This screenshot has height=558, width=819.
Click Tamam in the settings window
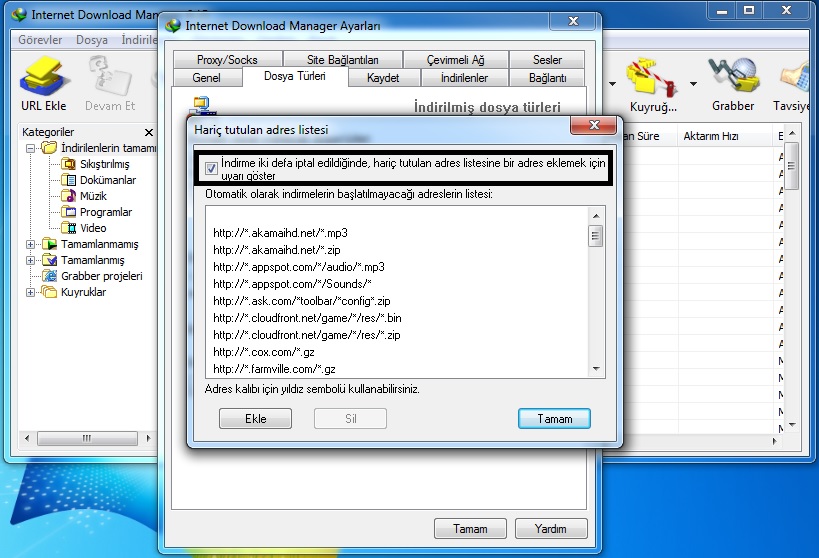pos(470,529)
